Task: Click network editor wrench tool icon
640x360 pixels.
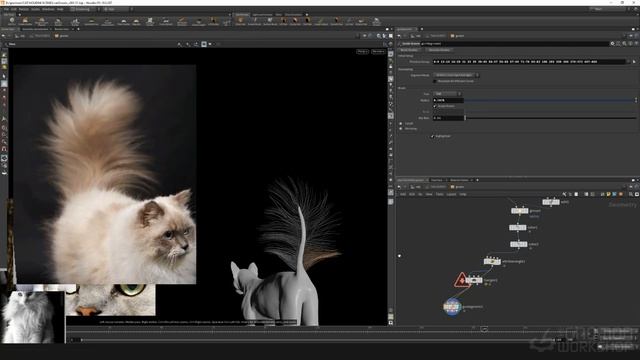Action: [564, 194]
